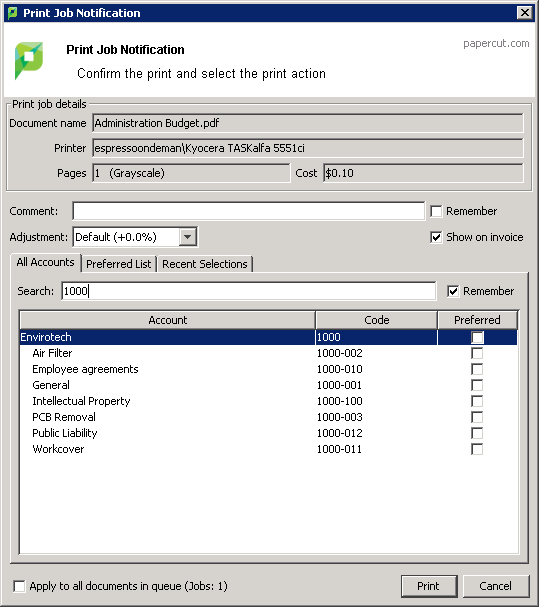Click the Print button
The height and width of the screenshot is (607, 539).
[429, 586]
